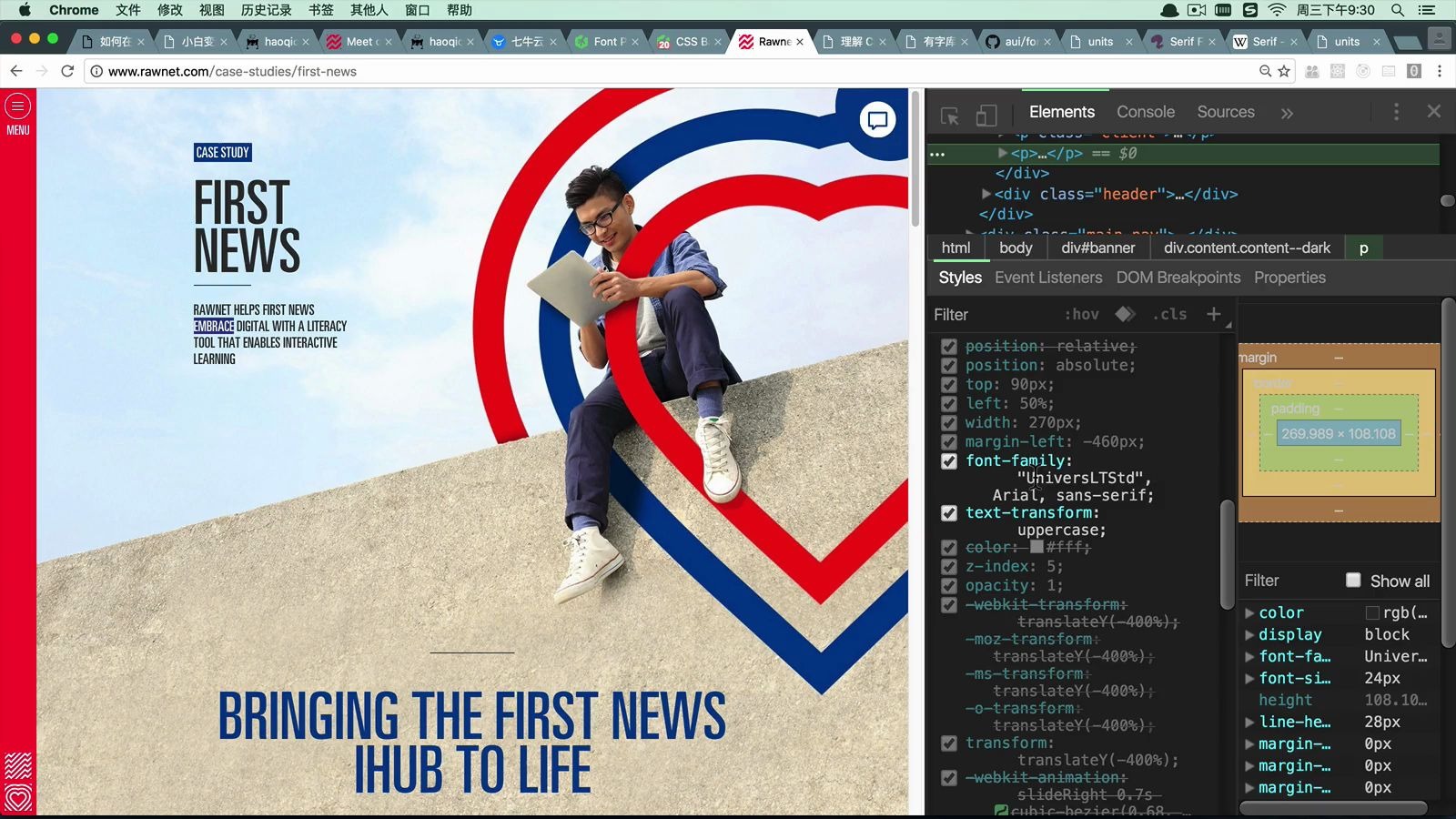Screen dimensions: 1456x819
Task: Toggle the device toolbar icon in DevTools
Action: pyautogui.click(x=986, y=116)
